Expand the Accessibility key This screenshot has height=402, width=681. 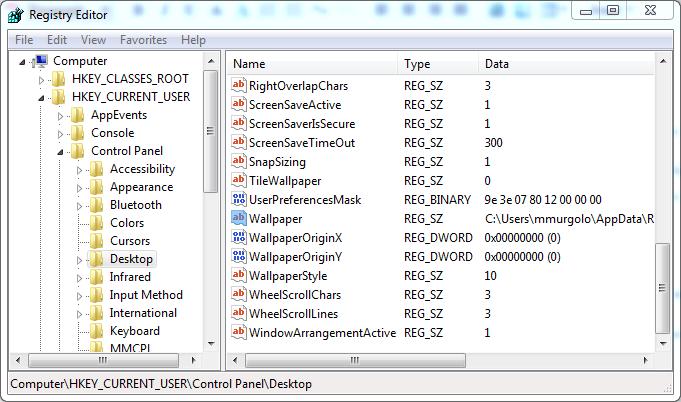pos(79,170)
